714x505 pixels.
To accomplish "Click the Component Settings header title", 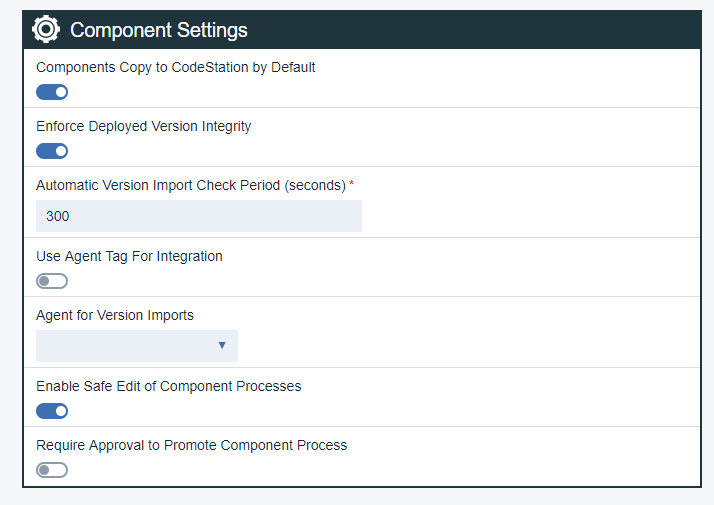I will (159, 30).
